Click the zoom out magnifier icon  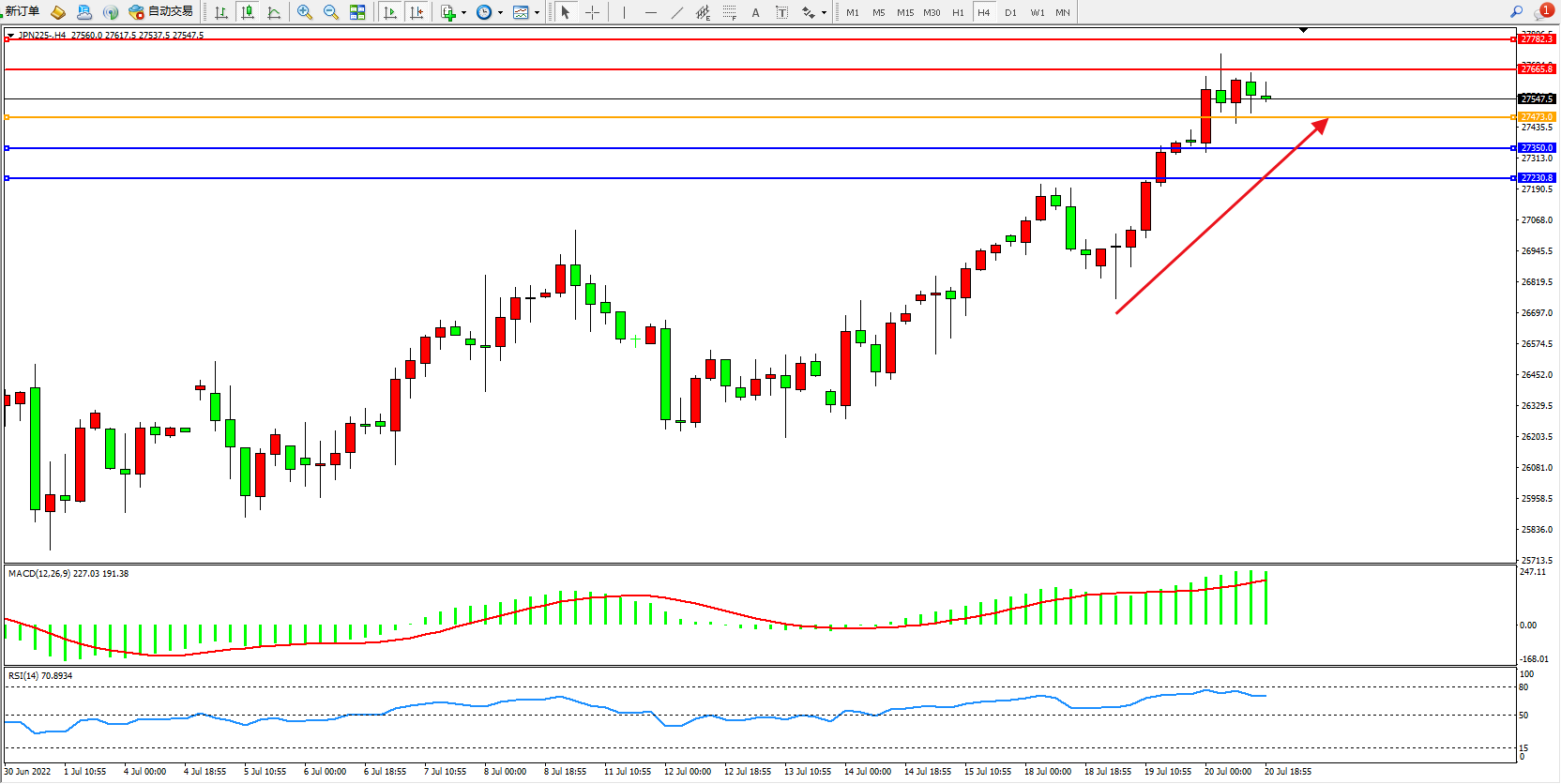331,12
